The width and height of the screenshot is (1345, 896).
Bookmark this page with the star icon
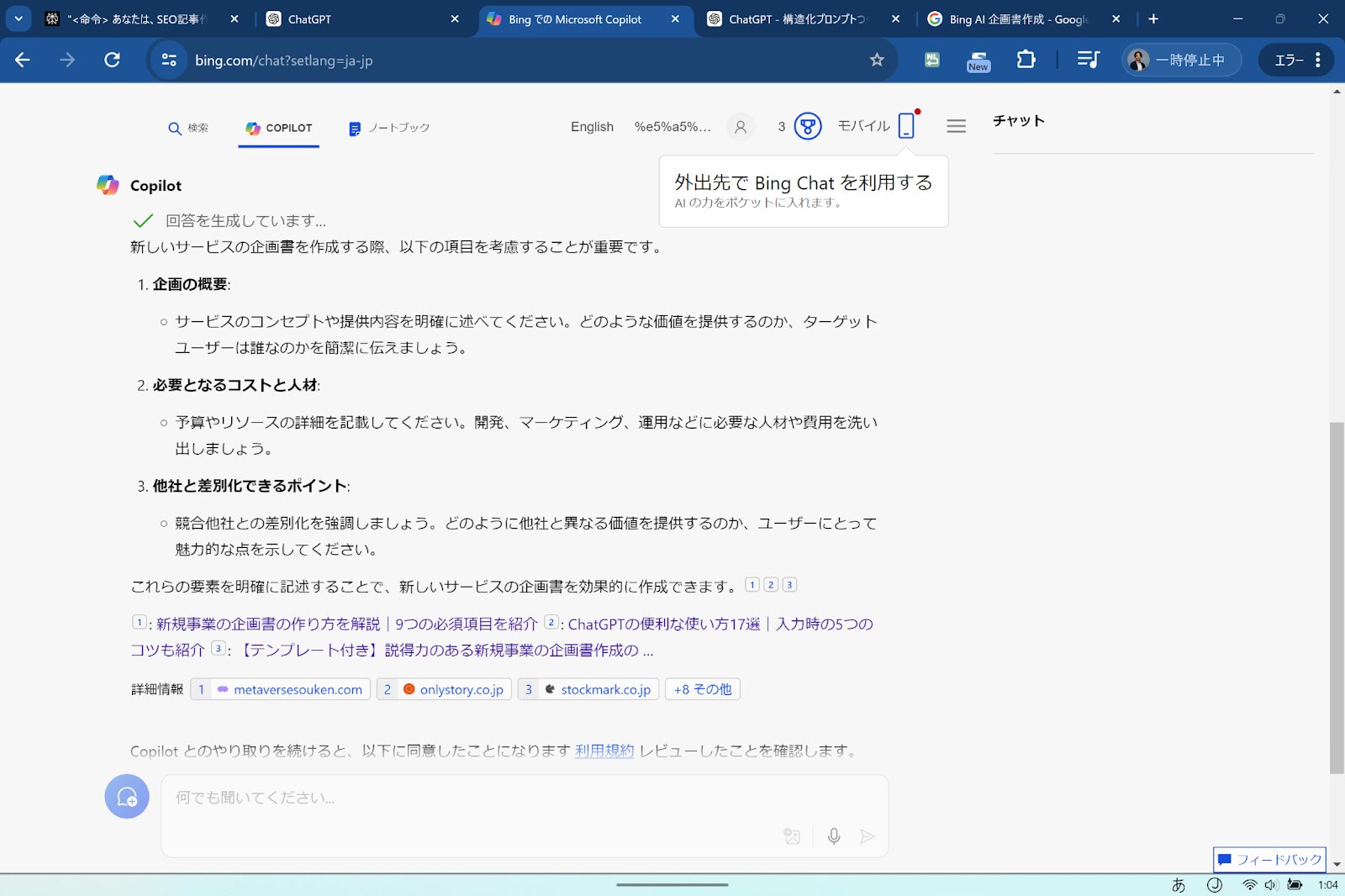coord(877,60)
